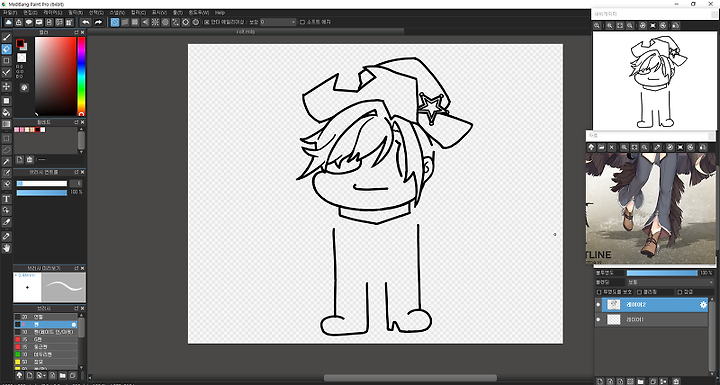This screenshot has height=385, width=720.
Task: Open the File menu
Action: [10, 12]
